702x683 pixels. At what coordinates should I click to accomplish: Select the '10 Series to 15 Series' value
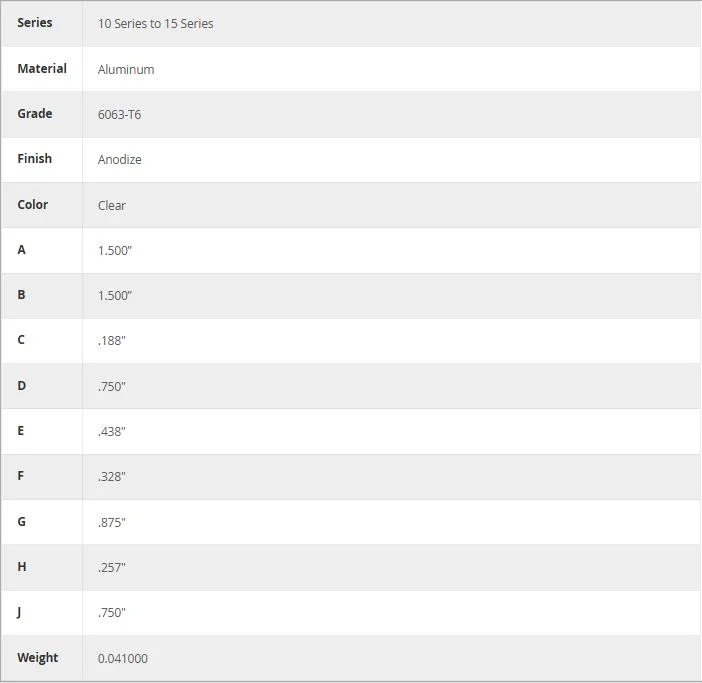(x=155, y=24)
